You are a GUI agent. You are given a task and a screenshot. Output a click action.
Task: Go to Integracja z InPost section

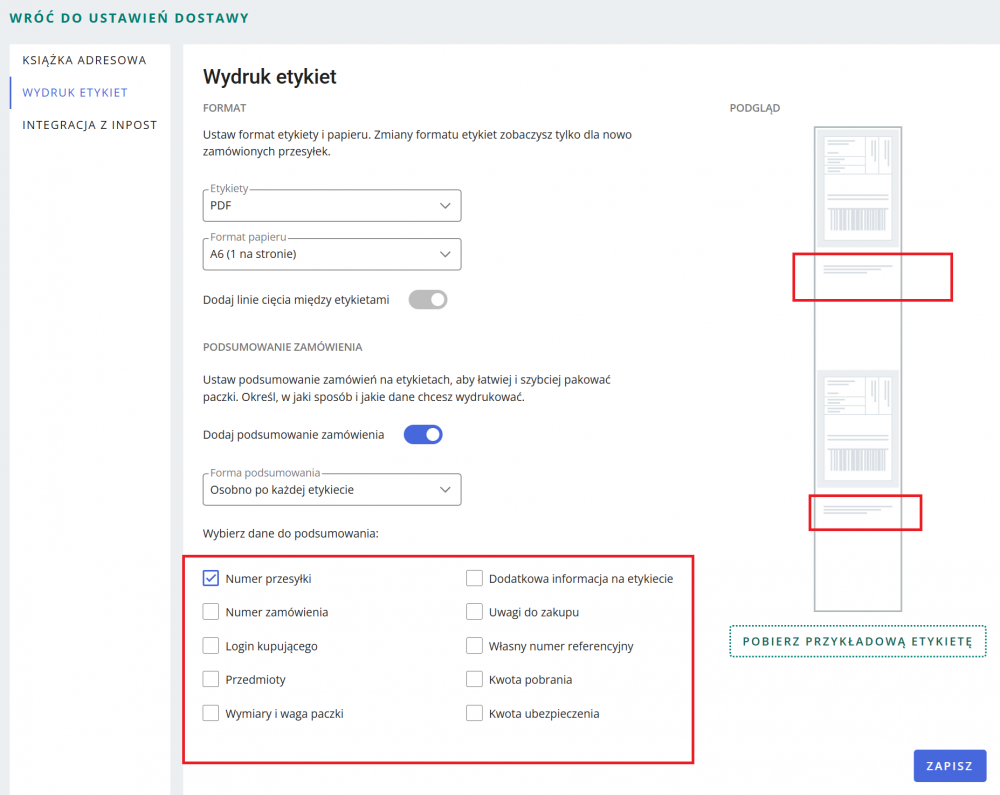click(x=90, y=125)
